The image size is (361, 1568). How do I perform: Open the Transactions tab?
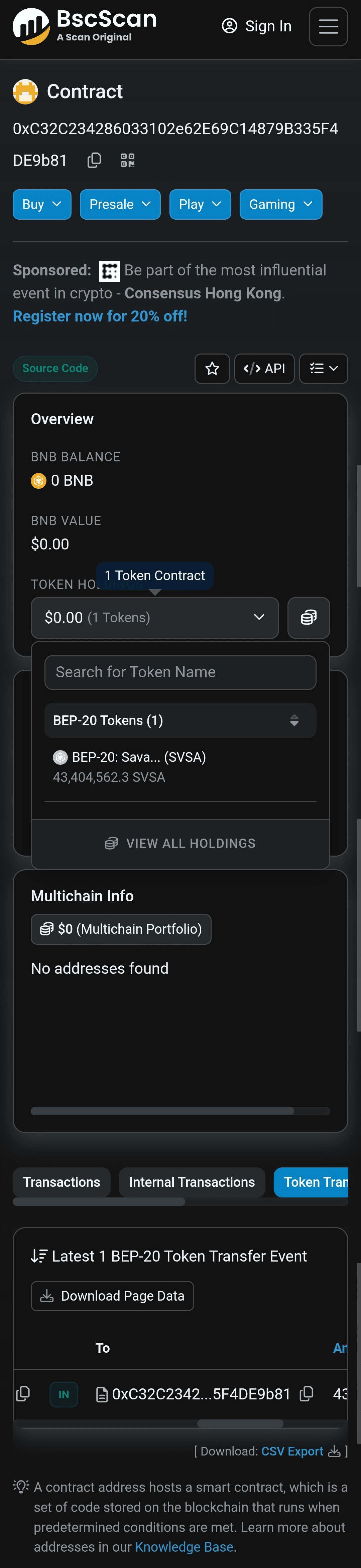tap(62, 1182)
